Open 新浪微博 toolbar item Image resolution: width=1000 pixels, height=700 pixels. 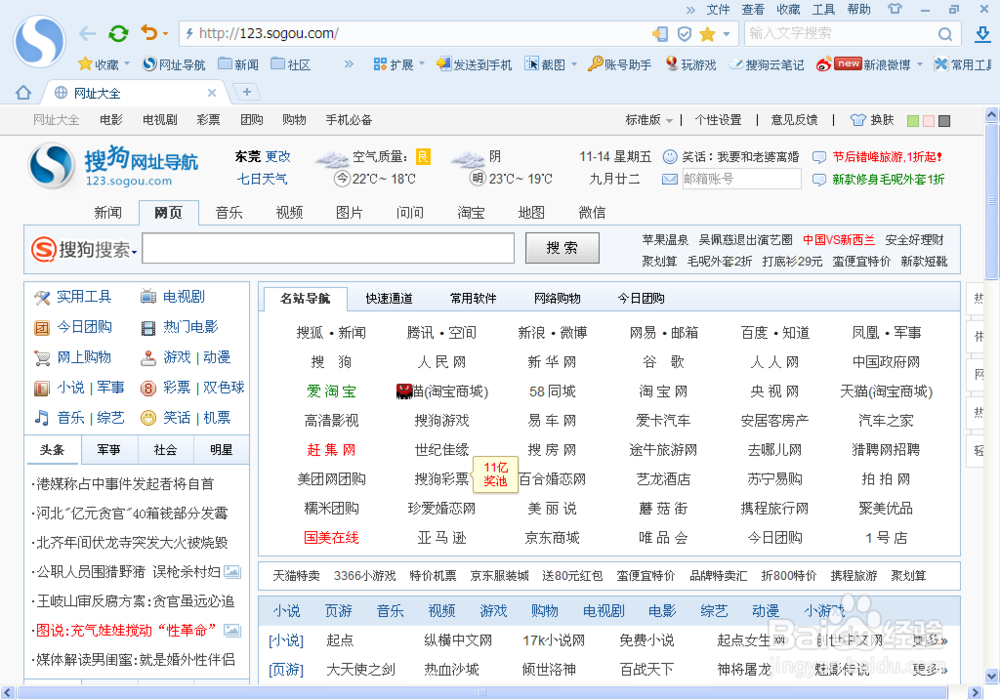tap(864, 64)
